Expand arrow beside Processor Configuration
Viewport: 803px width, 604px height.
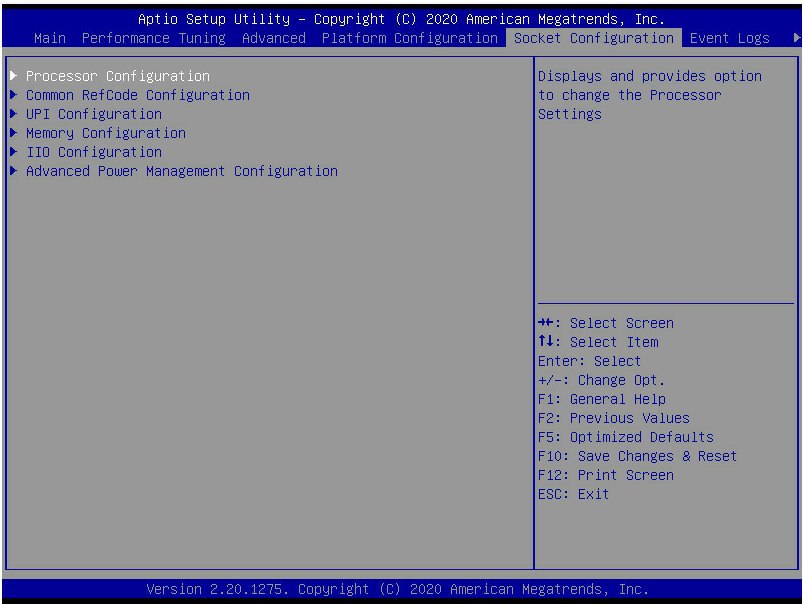[14, 76]
